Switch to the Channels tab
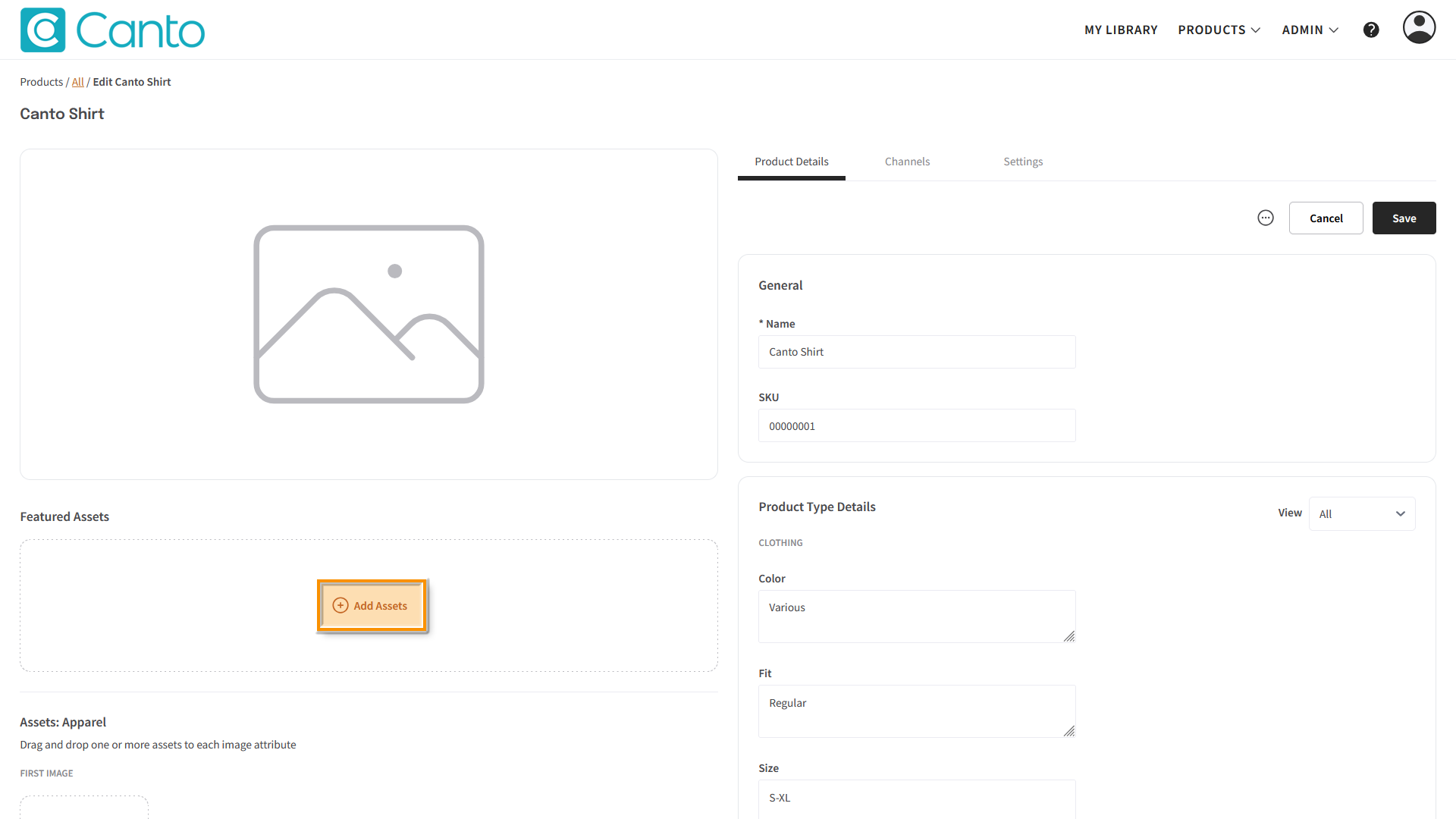The height and width of the screenshot is (819, 1456). click(x=907, y=162)
